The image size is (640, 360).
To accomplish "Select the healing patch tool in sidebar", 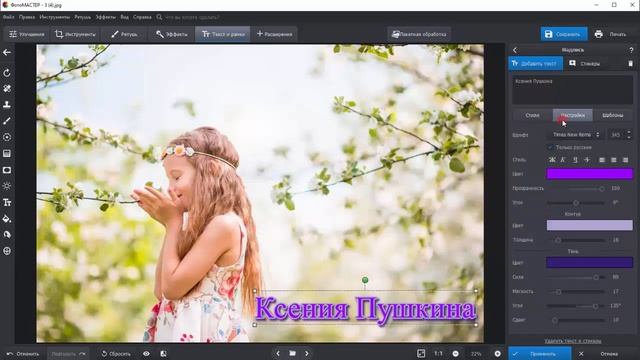I will 7,89.
